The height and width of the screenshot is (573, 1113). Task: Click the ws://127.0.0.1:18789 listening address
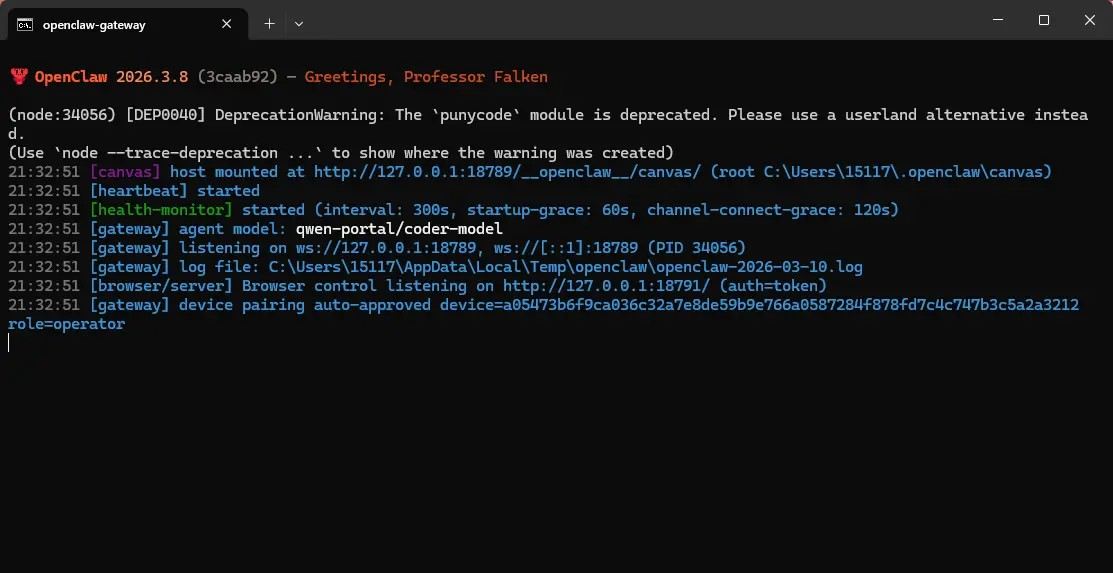coord(385,248)
